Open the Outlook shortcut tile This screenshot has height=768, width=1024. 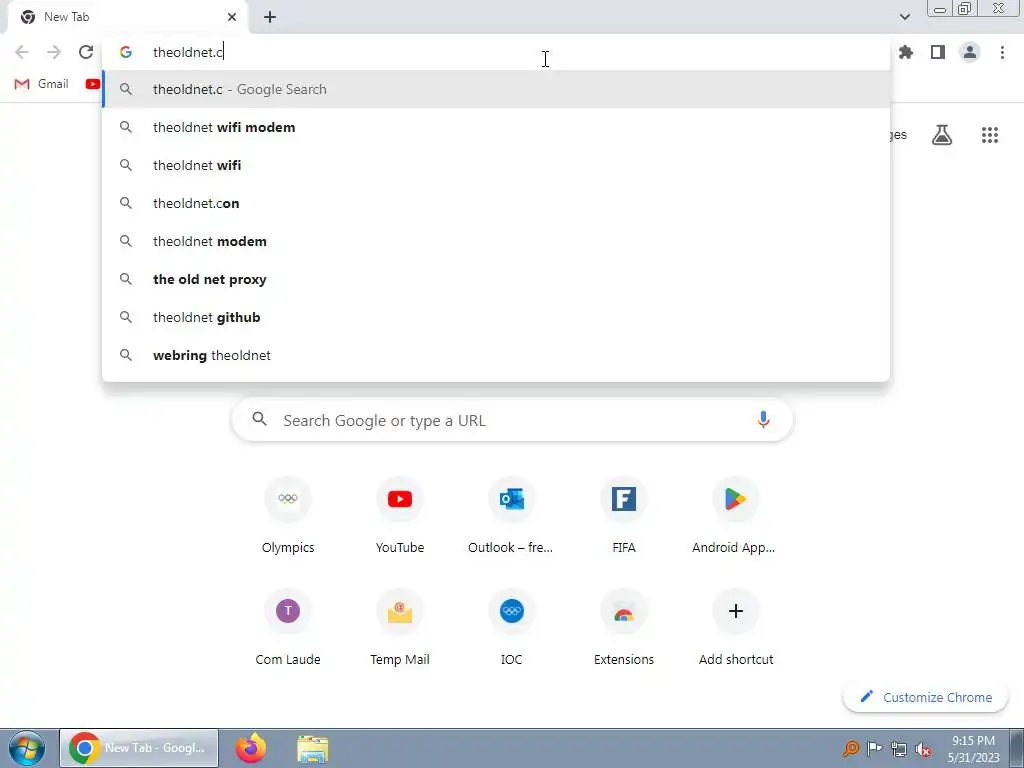pyautogui.click(x=511, y=516)
